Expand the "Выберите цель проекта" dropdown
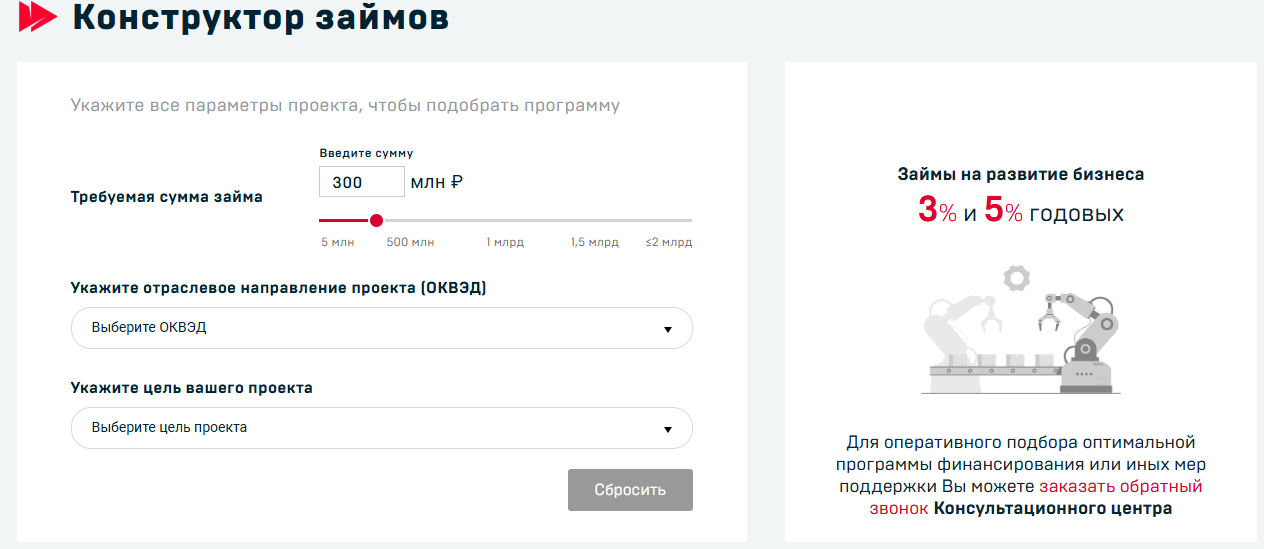This screenshot has height=549, width=1264. pyautogui.click(x=381, y=428)
